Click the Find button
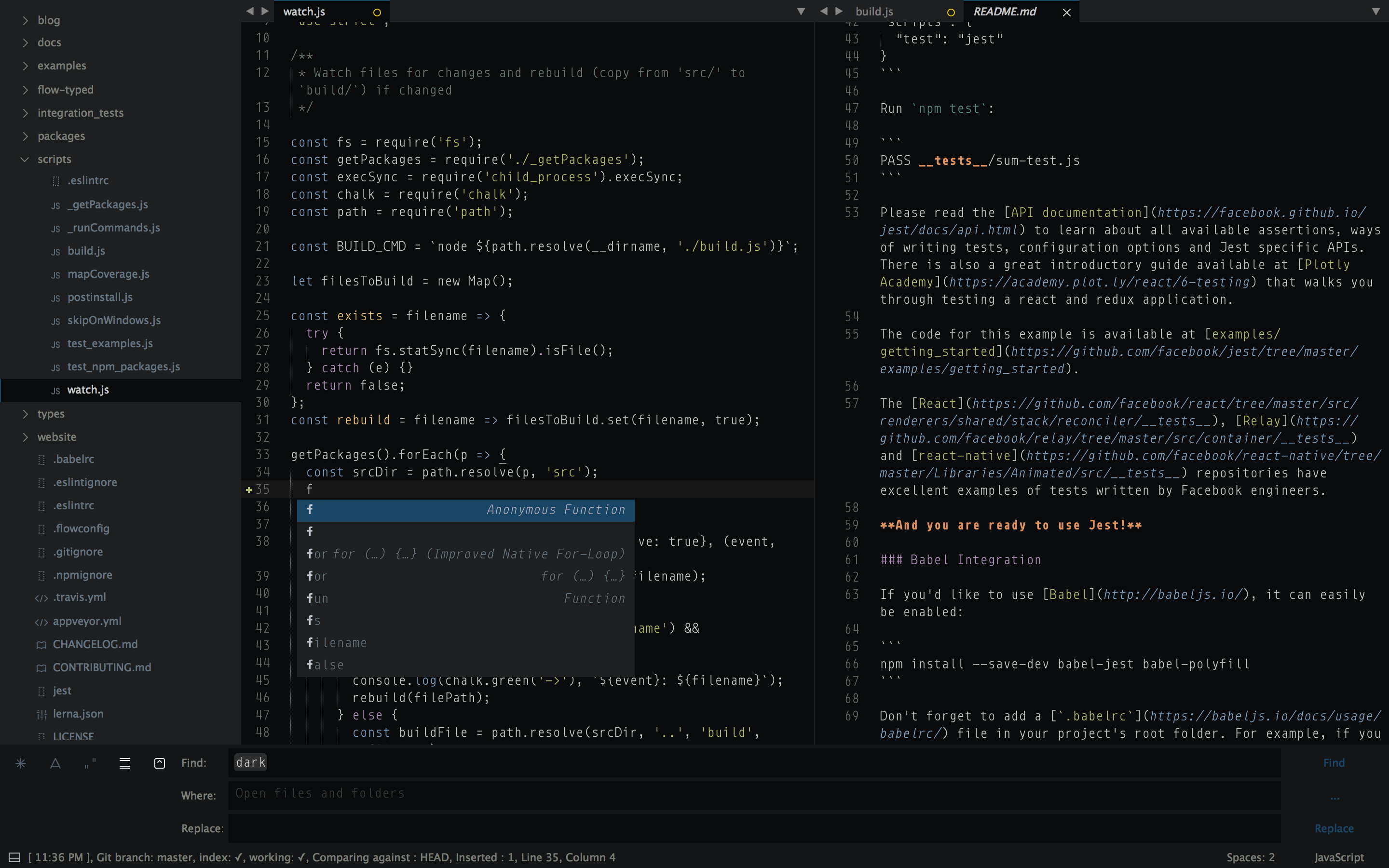The image size is (1389, 868). 1334,763
